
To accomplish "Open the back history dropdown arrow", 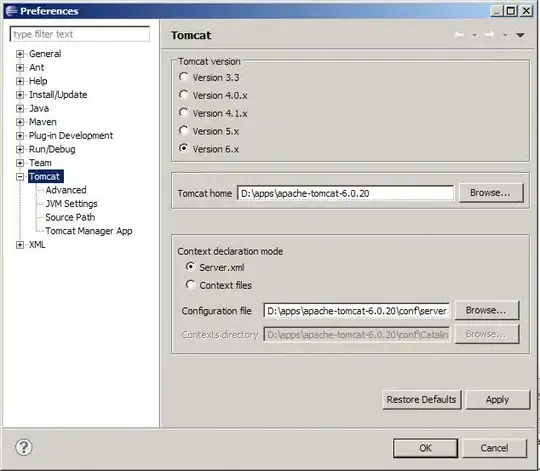I will coord(475,35).
